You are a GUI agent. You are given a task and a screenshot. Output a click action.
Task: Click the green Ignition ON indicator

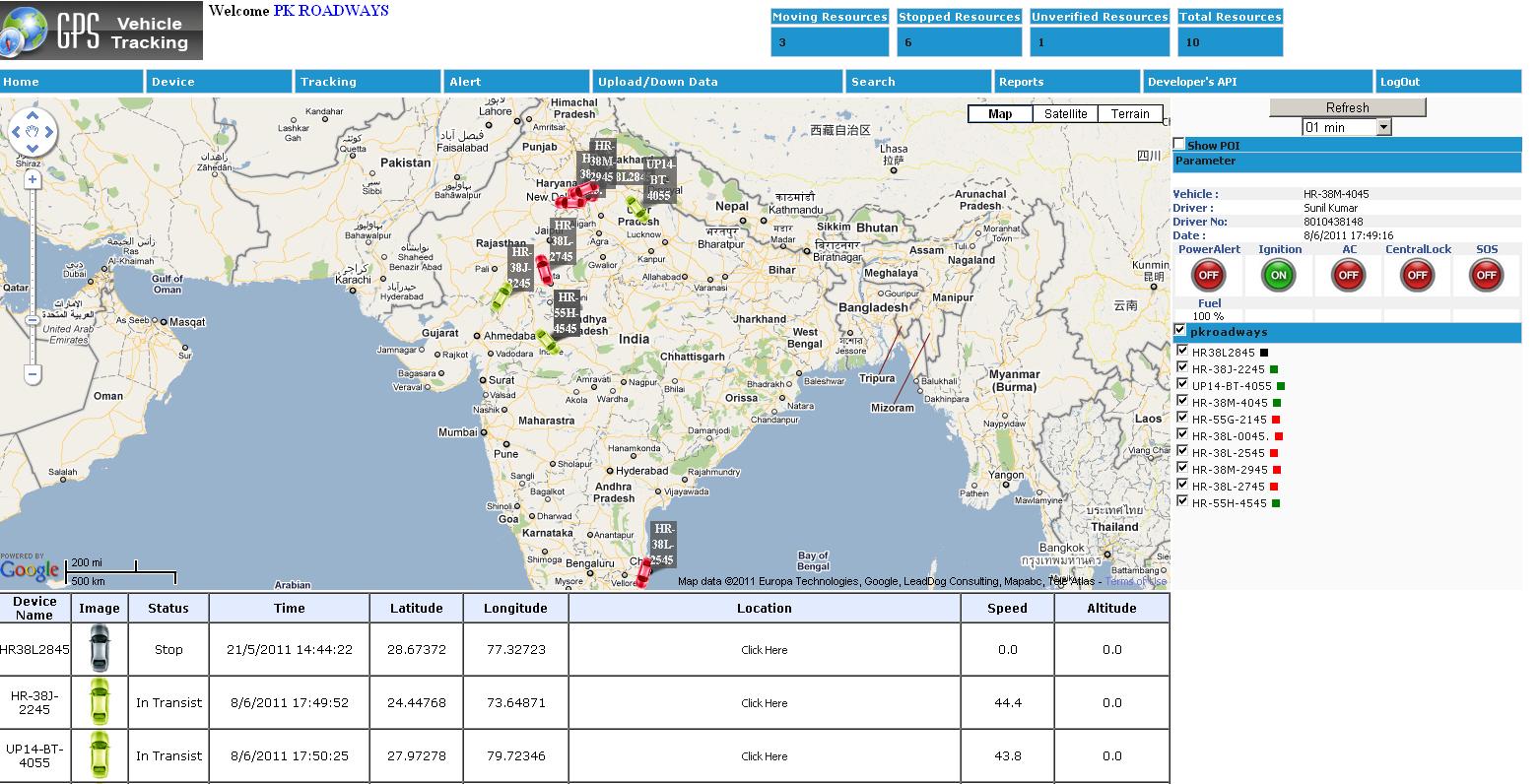pyautogui.click(x=1279, y=276)
